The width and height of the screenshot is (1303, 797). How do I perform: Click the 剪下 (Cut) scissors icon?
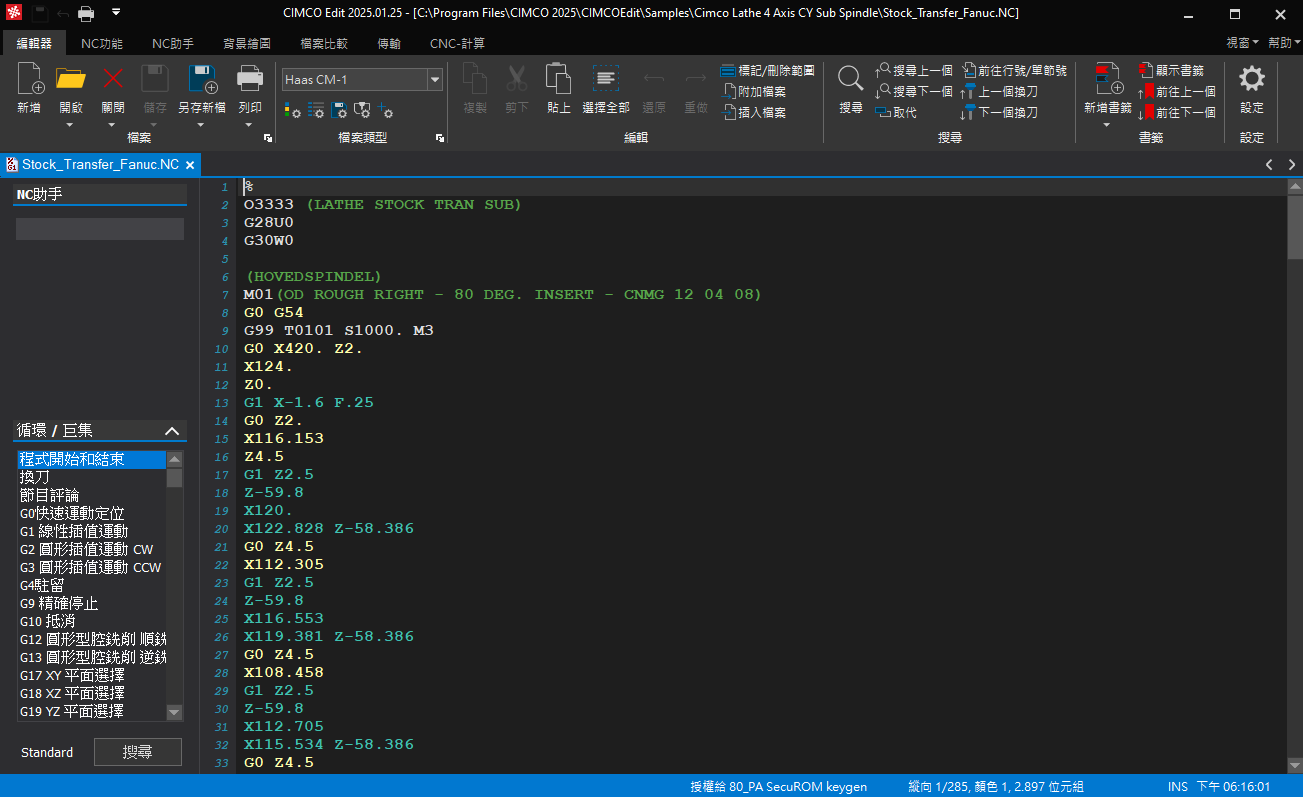point(516,80)
